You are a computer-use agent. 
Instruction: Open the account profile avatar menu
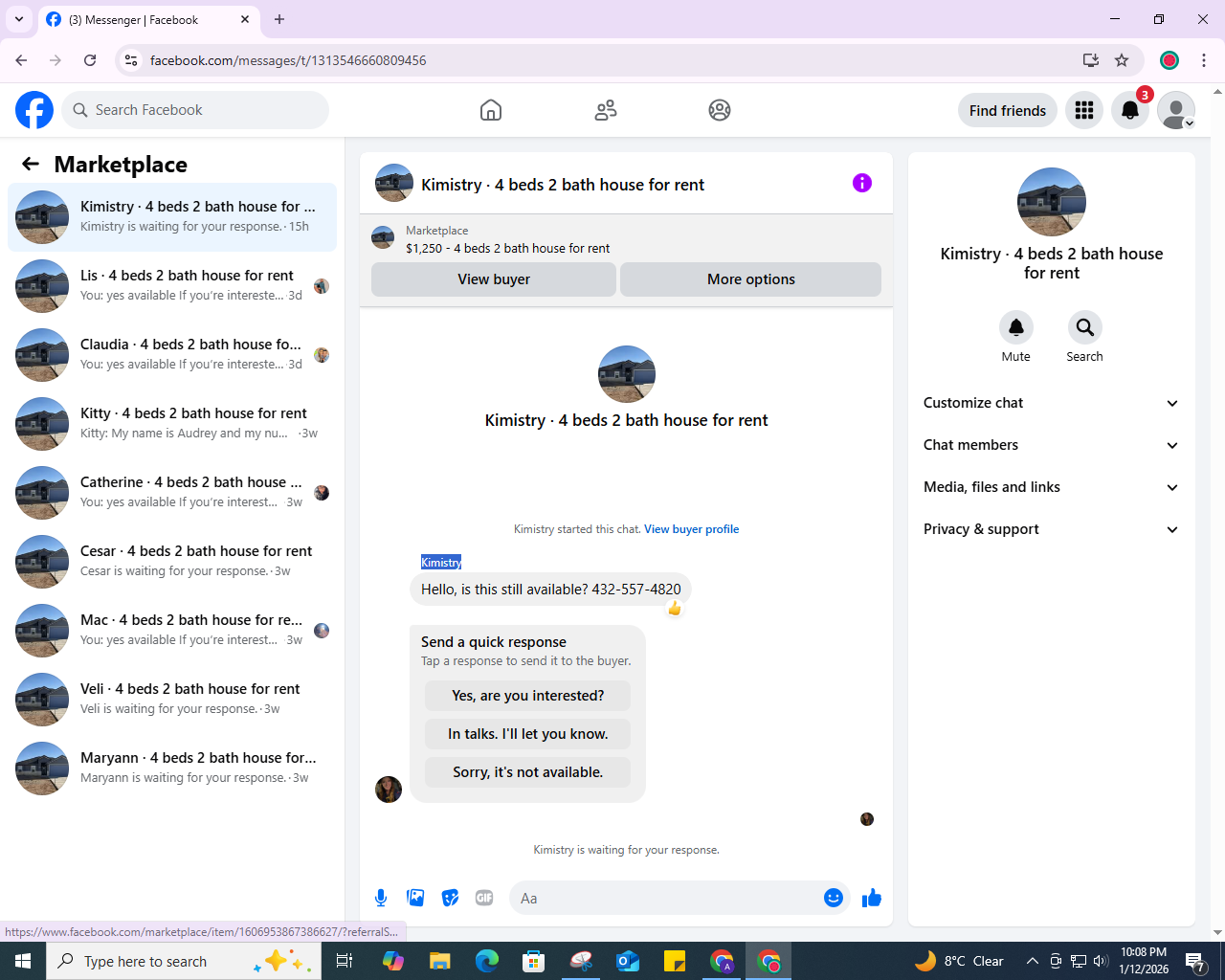(1176, 110)
